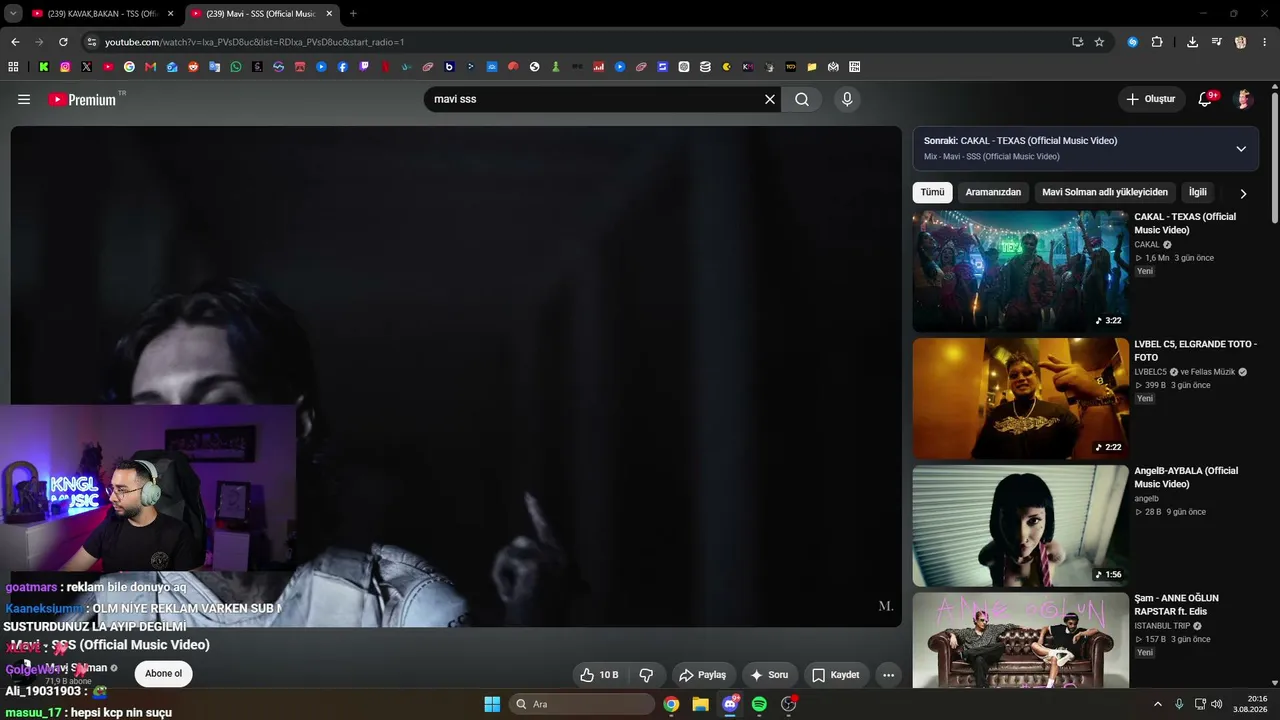Like the video with thumbs up

pyautogui.click(x=599, y=675)
